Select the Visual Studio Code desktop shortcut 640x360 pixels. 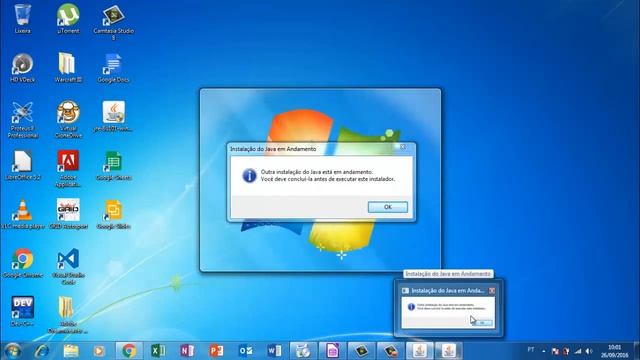pyautogui.click(x=68, y=267)
